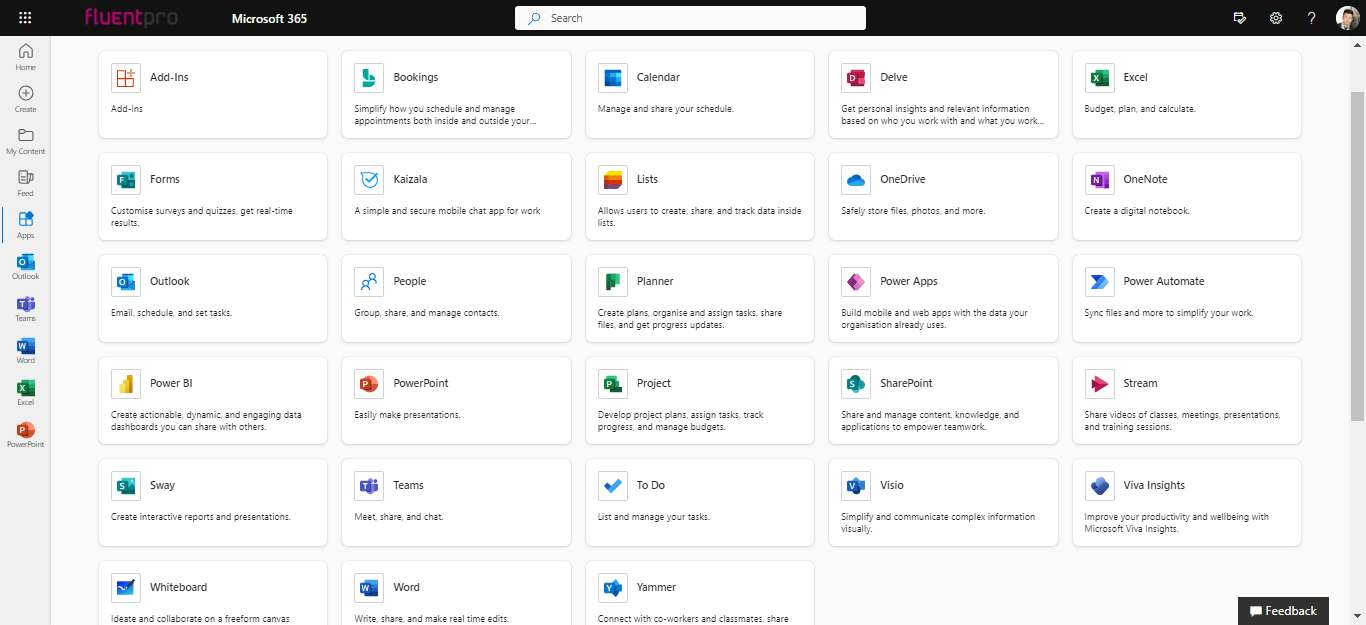The height and width of the screenshot is (625, 1366).
Task: Open Create in the sidebar
Action: tap(25, 99)
